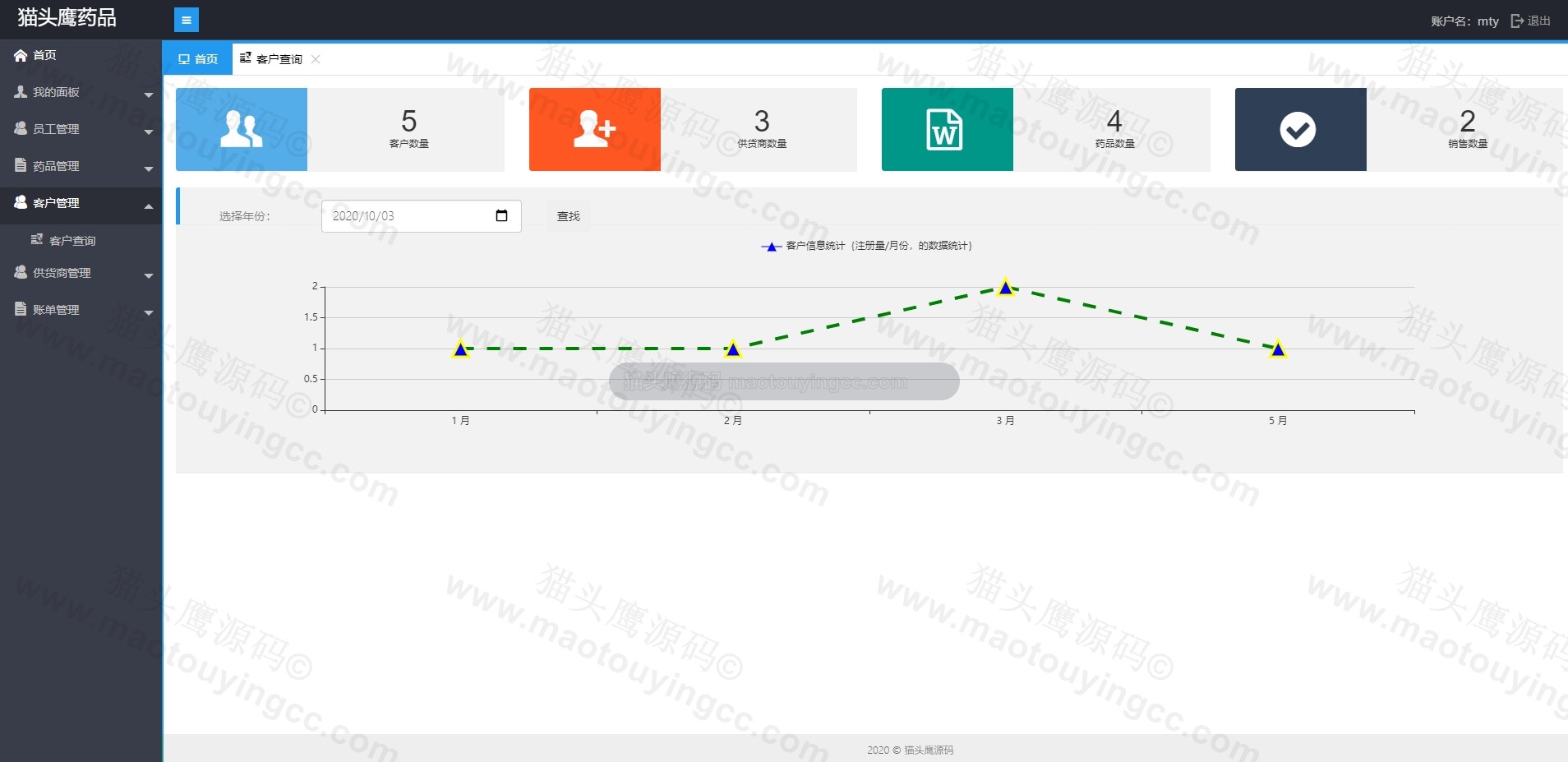
Task: Select 客户查询 in the sidebar submenu
Action: pyautogui.click(x=81, y=240)
